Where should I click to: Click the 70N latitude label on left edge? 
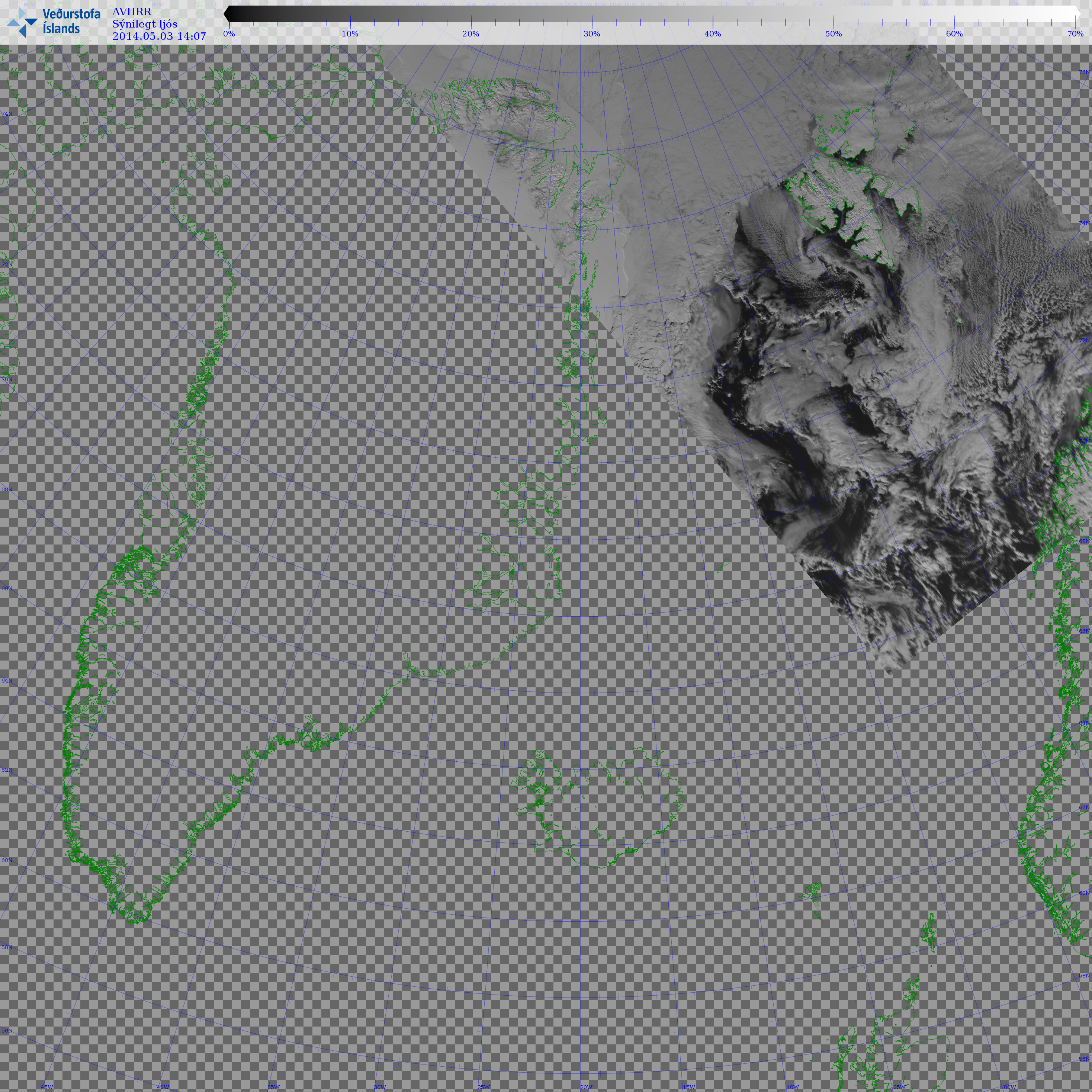(7, 379)
